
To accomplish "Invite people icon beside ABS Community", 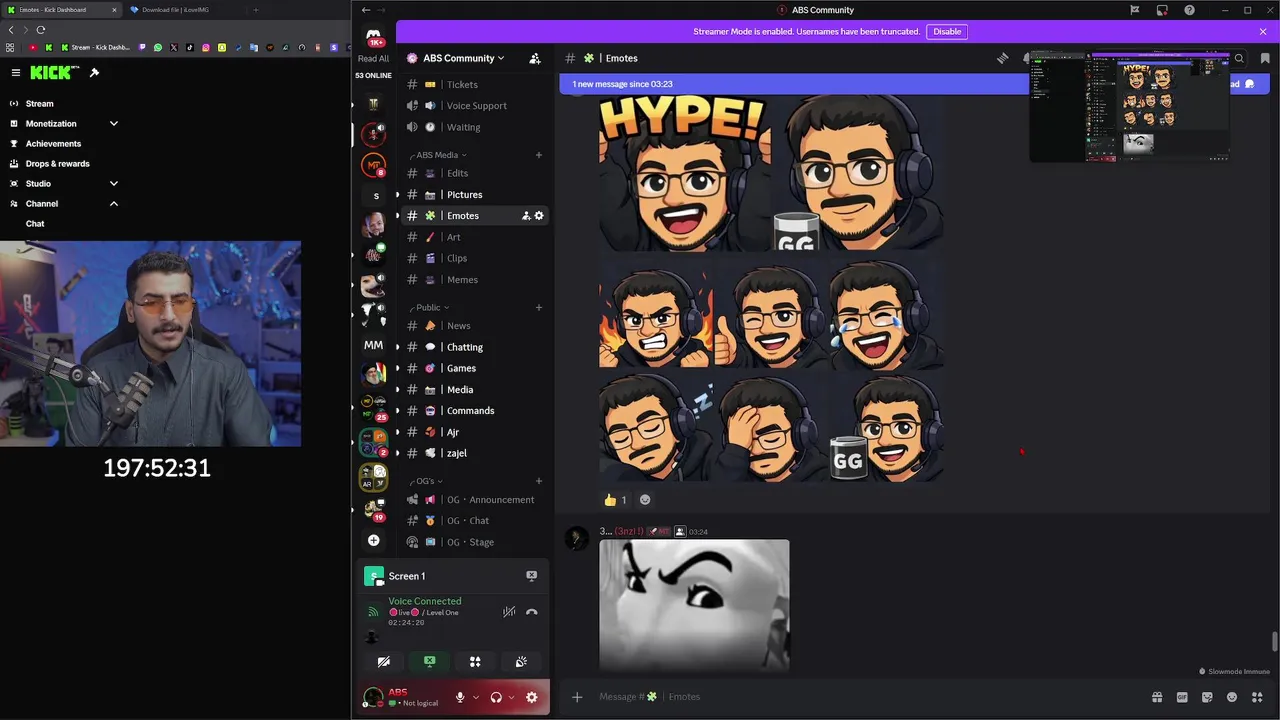I will 535,58.
